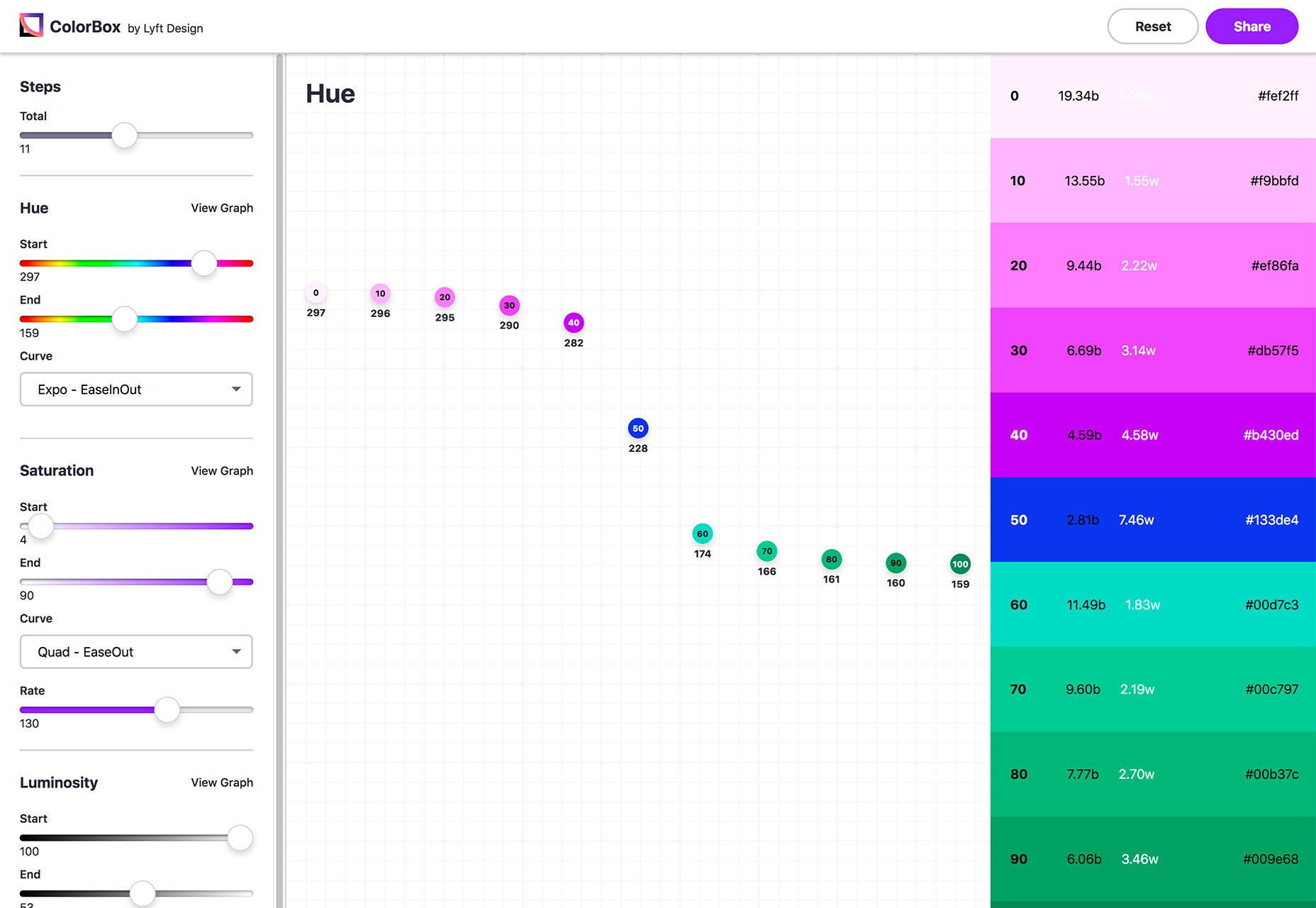Click the Steps Total slider handle
The image size is (1316, 908).
coord(125,135)
